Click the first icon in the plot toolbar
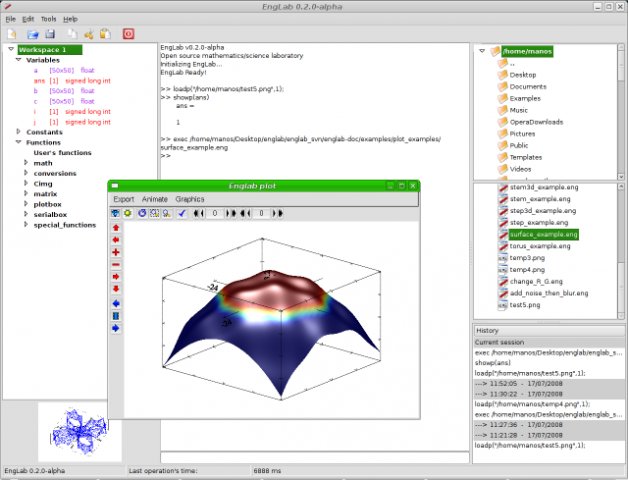This screenshot has height=480, width=628. click(115, 213)
